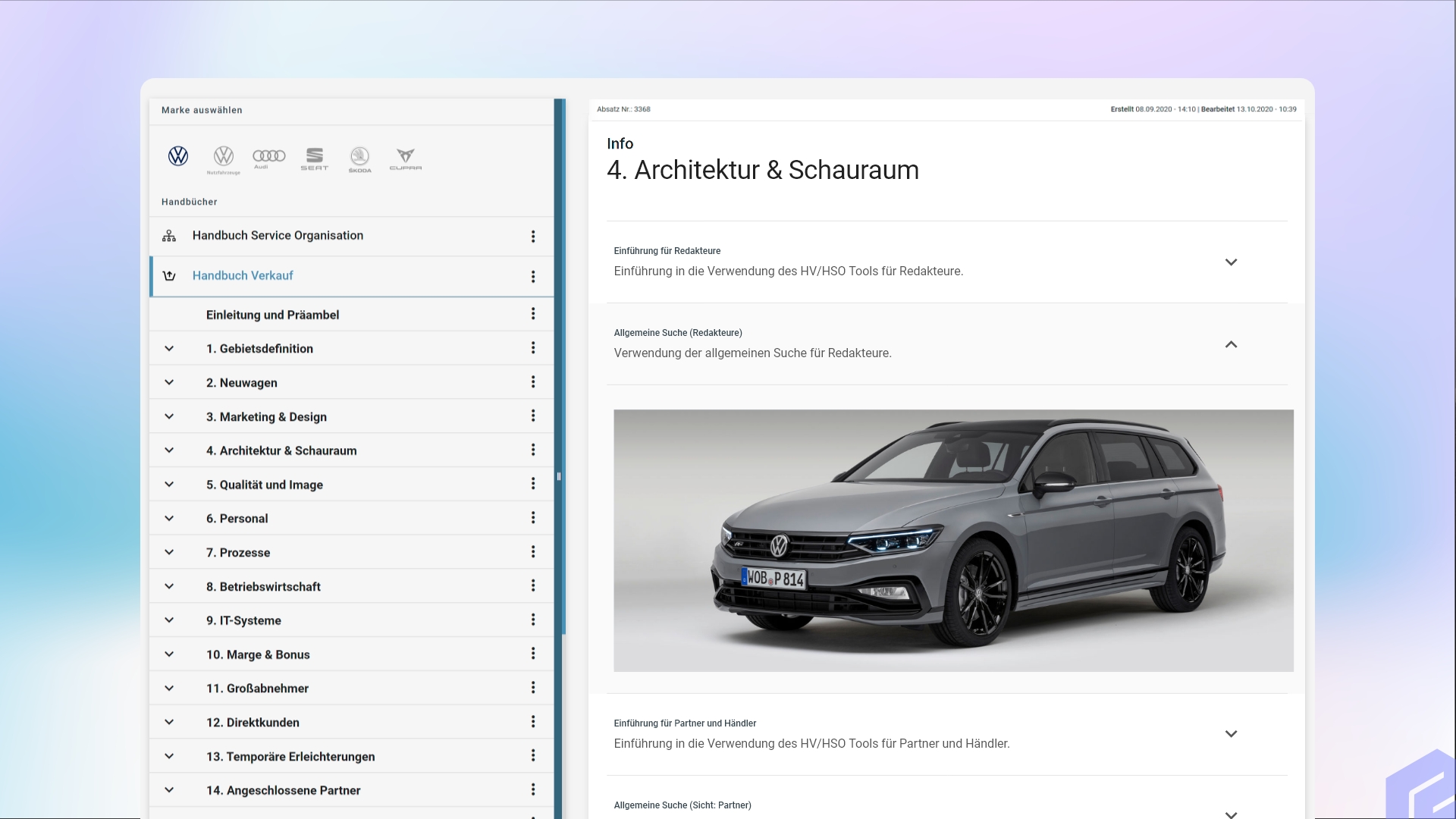1456x819 pixels.
Task: Open three-dot menu for 7. Prozesse
Action: [533, 552]
